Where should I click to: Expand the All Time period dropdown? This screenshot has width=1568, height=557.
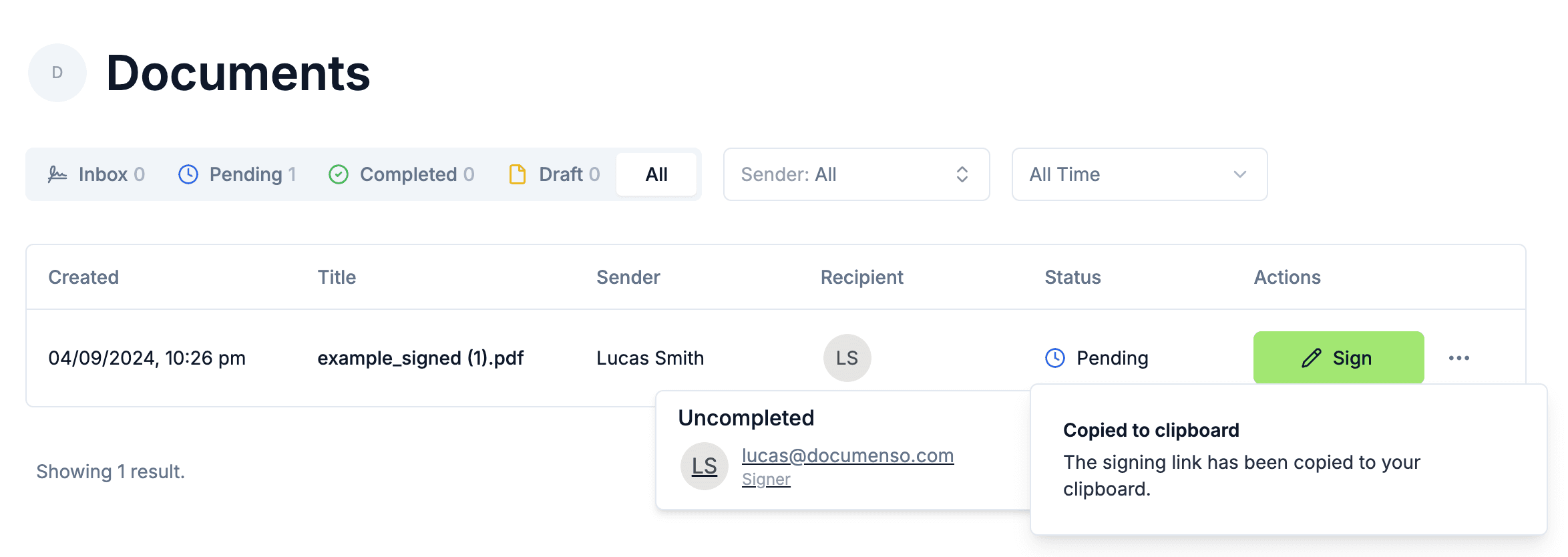1139,174
